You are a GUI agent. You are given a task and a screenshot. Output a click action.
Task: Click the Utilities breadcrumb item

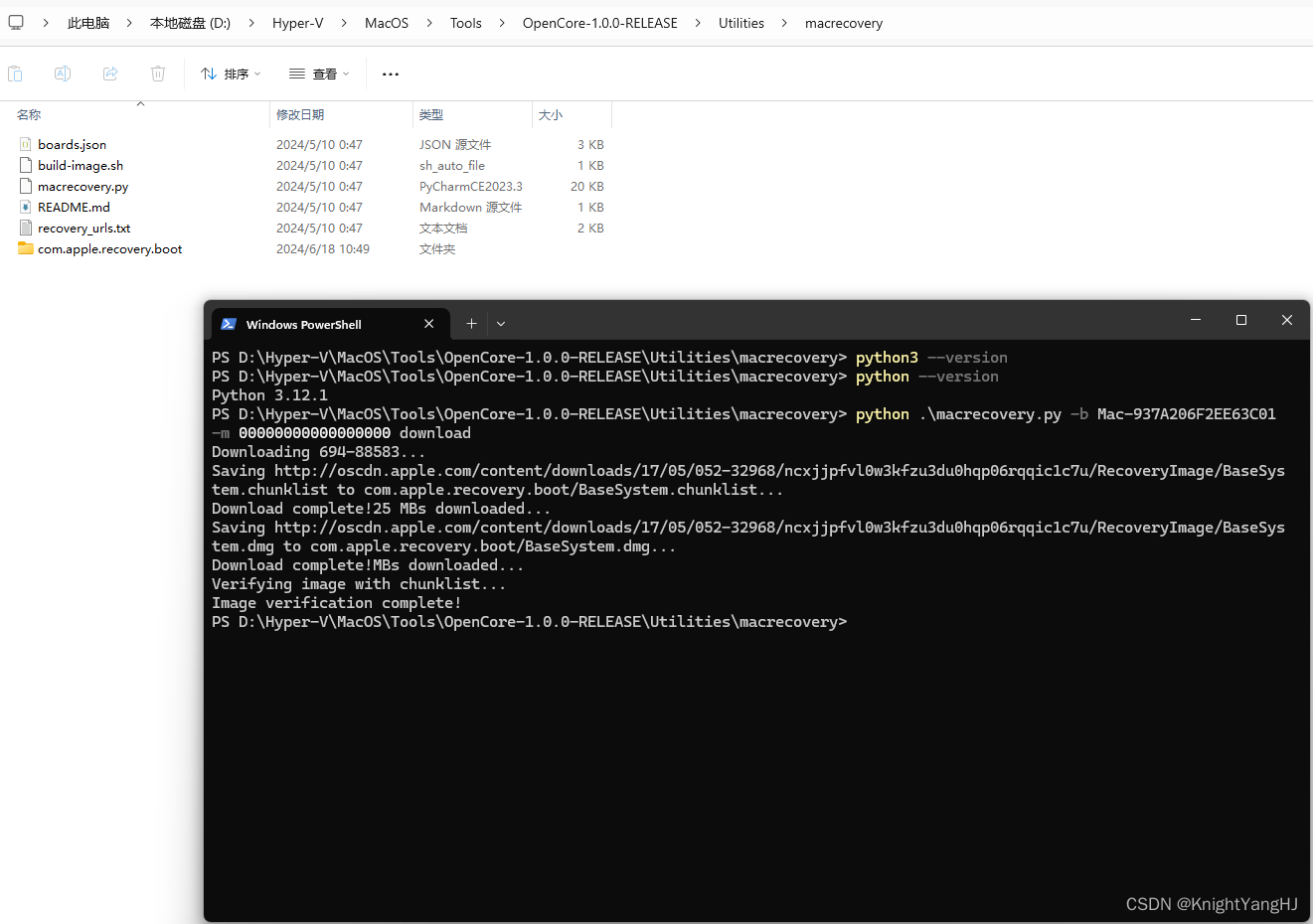point(740,22)
